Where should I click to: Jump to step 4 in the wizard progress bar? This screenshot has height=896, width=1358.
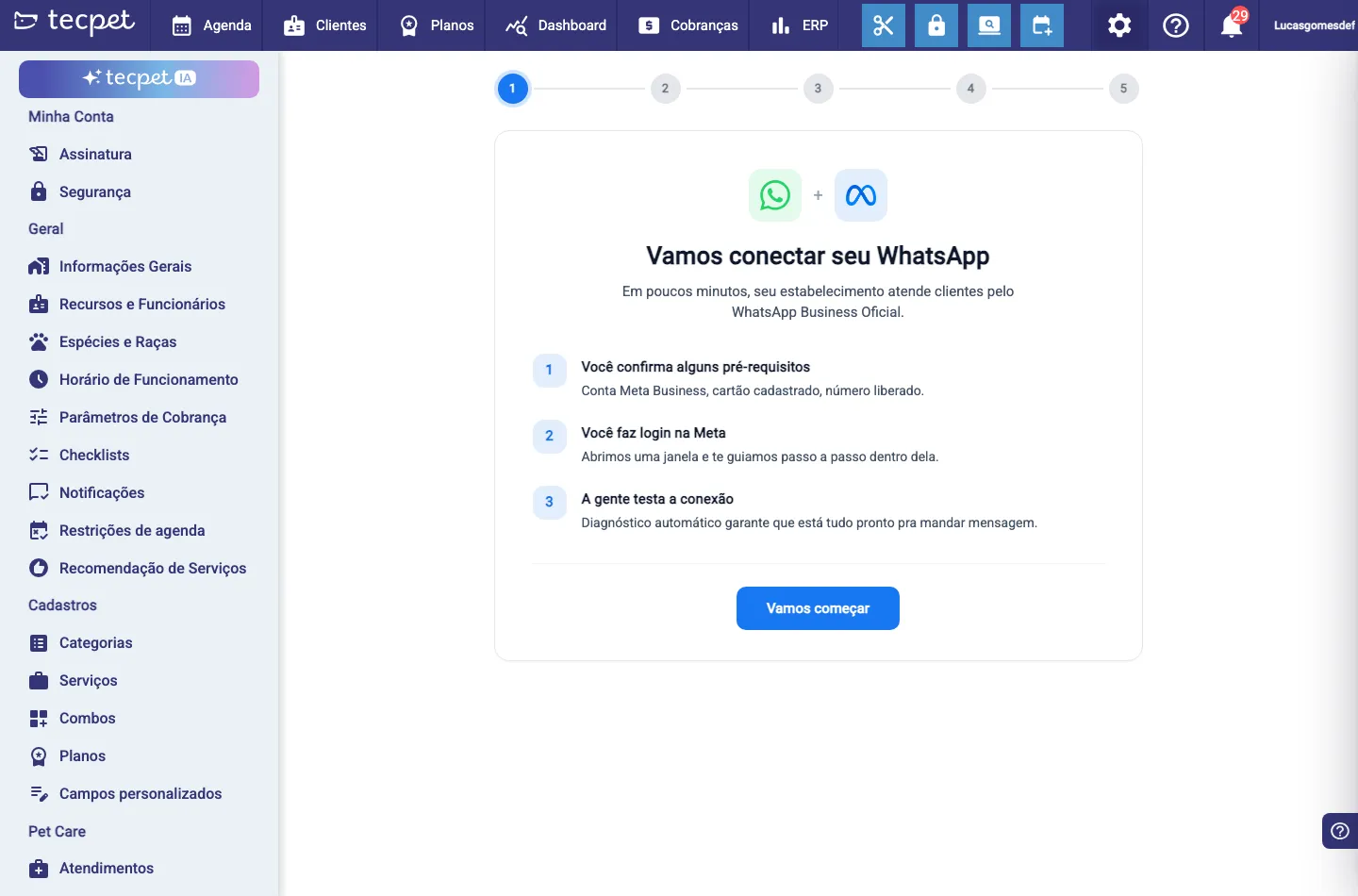click(970, 89)
